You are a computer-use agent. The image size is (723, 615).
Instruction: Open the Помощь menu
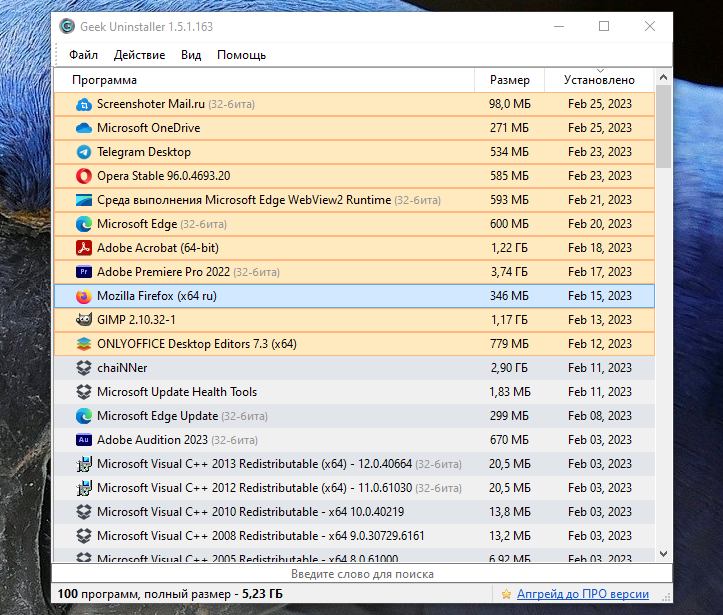point(242,55)
